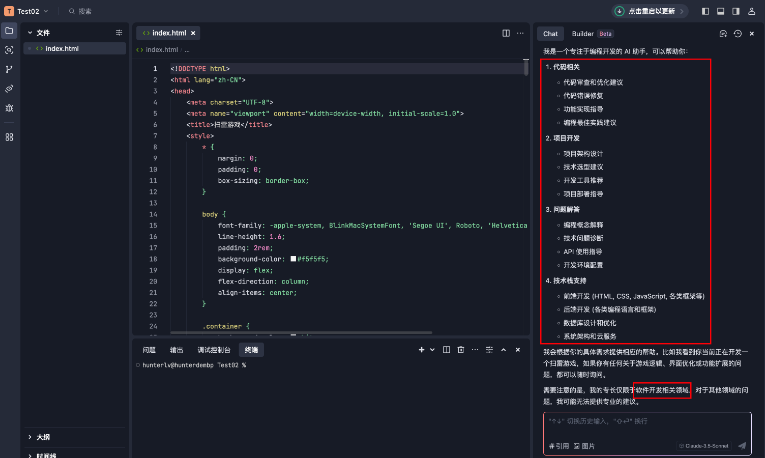Switch to the 调试控制台 panel tab
The width and height of the screenshot is (765, 458).
(214, 350)
